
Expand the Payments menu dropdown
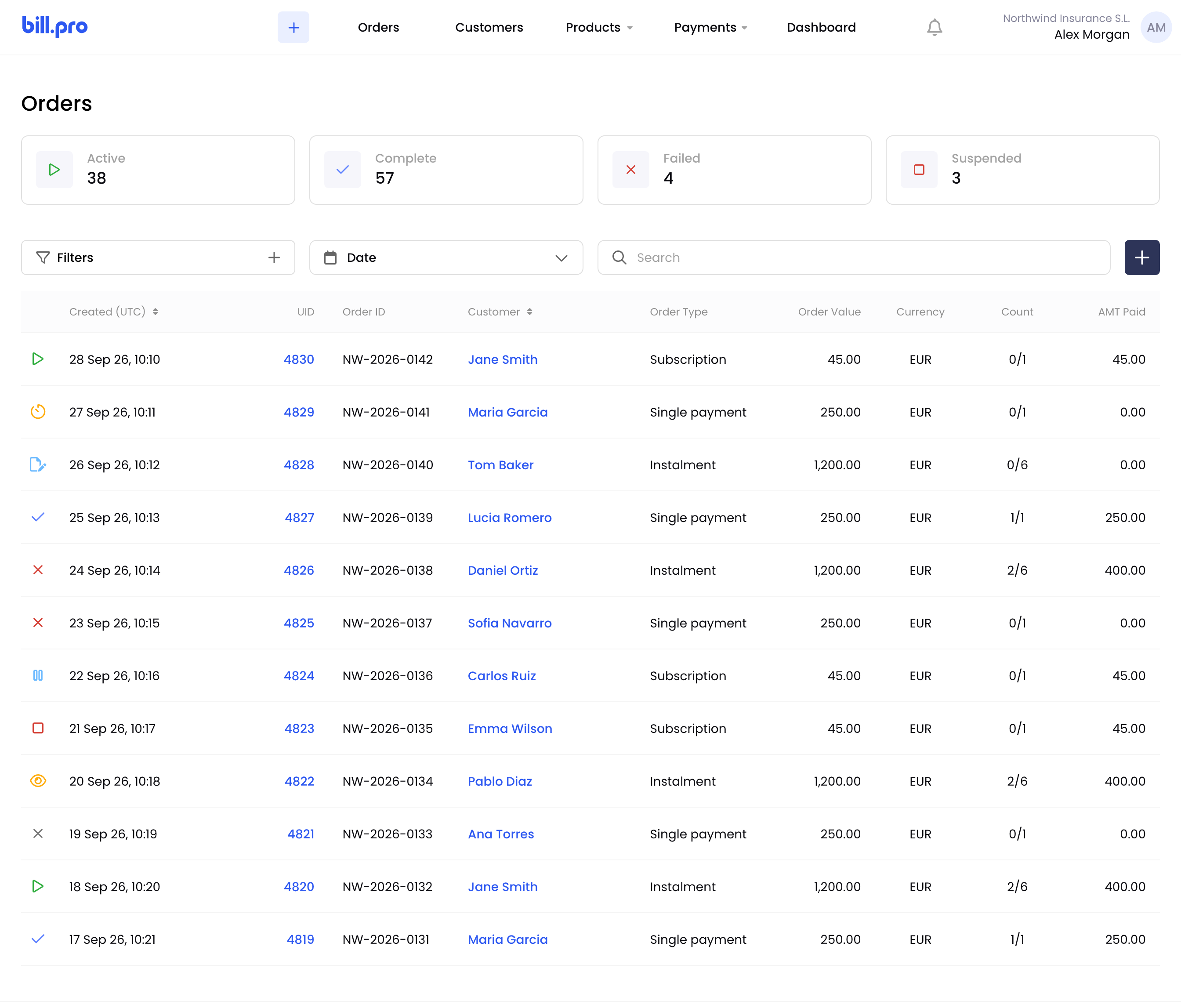[711, 27]
